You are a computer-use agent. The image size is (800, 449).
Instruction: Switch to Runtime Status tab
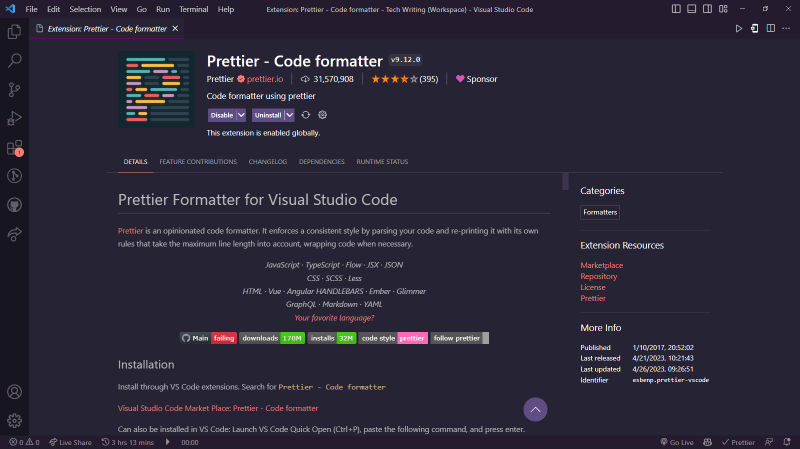[382, 162]
